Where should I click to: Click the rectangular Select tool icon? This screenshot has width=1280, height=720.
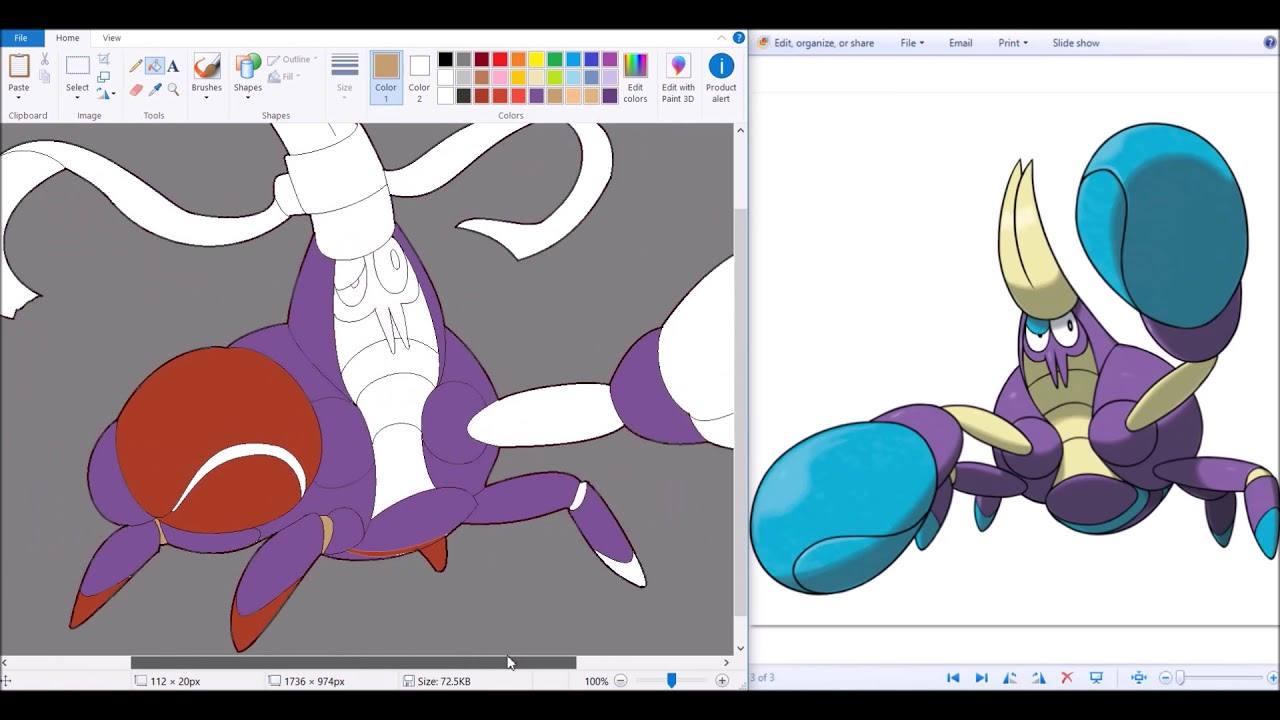pyautogui.click(x=77, y=66)
